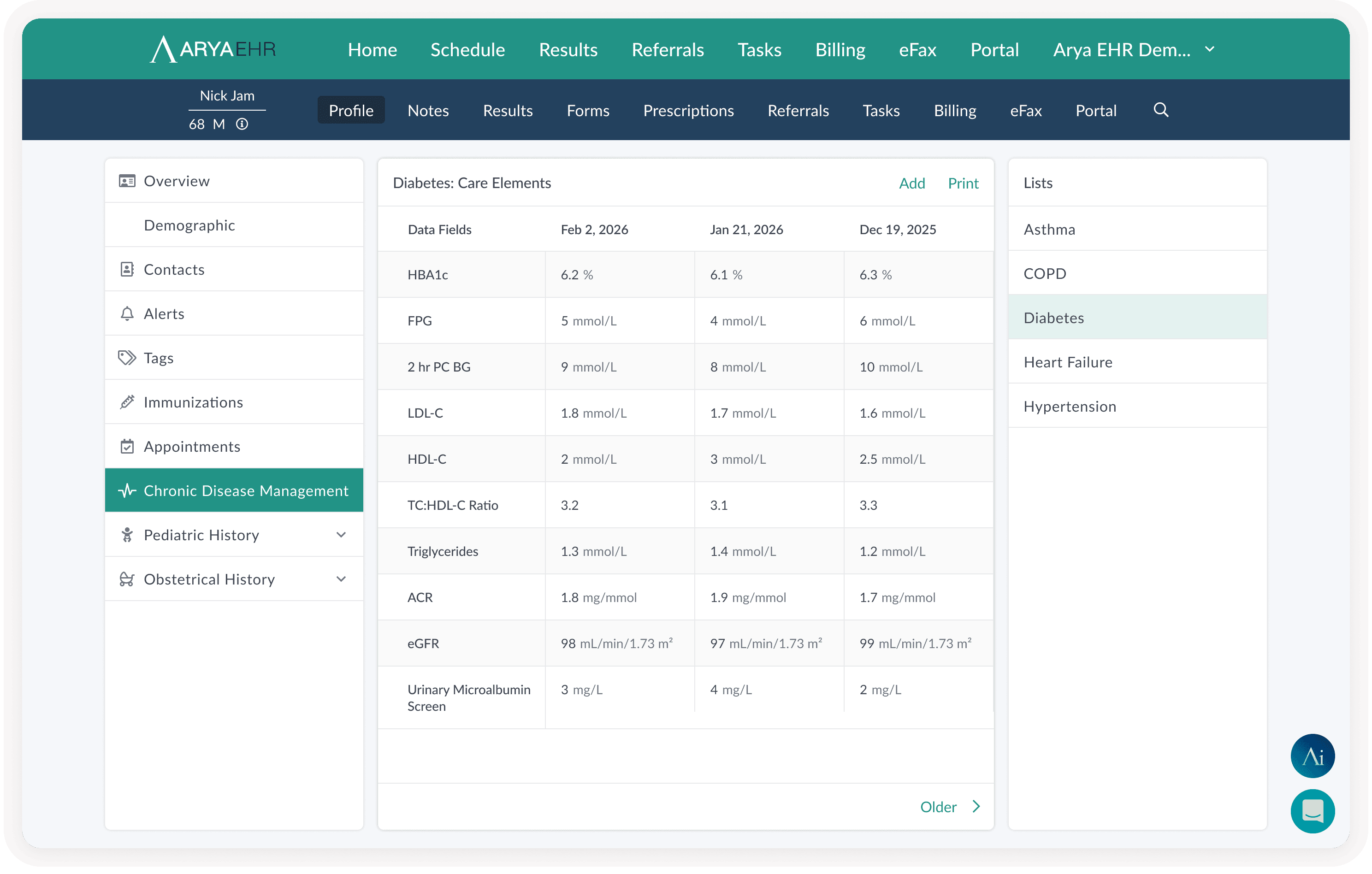This screenshot has height=874, width=1372.
Task: Switch to patient Results tab
Action: pyautogui.click(x=508, y=110)
